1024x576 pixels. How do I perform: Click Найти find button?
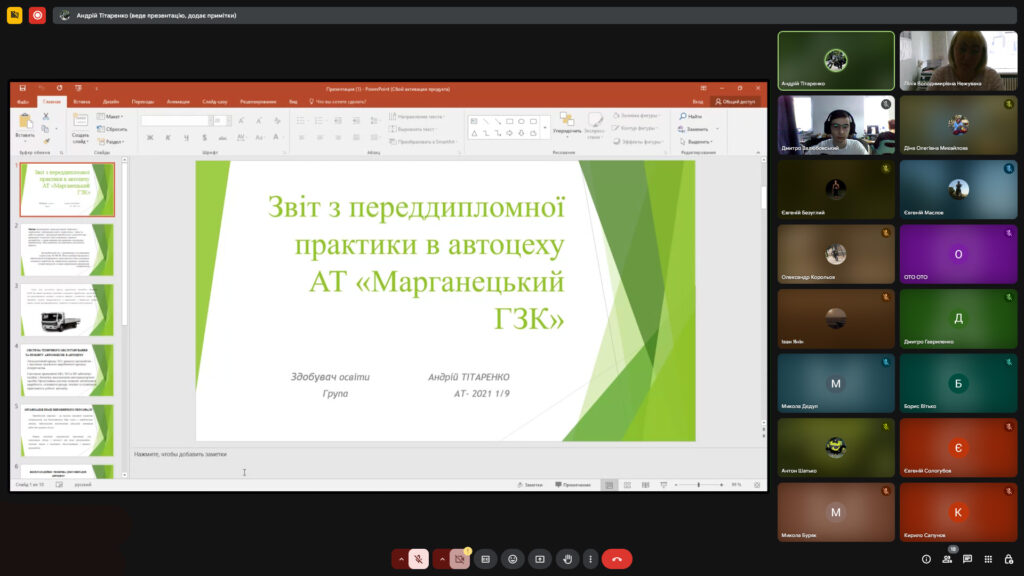[691, 116]
